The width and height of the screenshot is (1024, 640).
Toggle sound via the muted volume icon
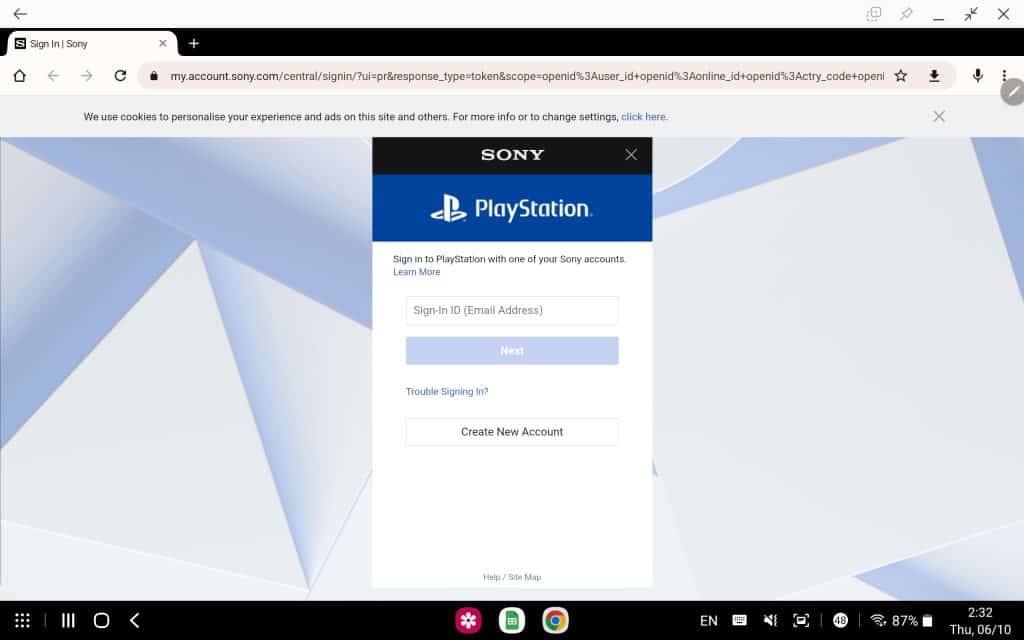[x=770, y=618]
